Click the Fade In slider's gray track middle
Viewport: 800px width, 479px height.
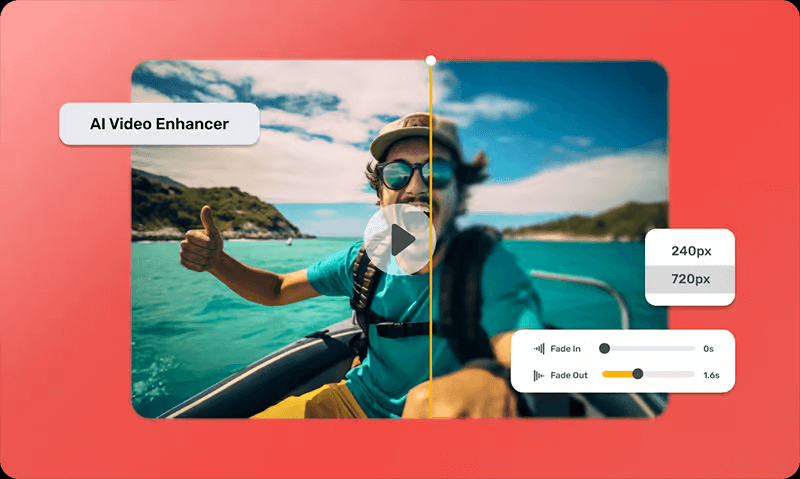(650, 349)
